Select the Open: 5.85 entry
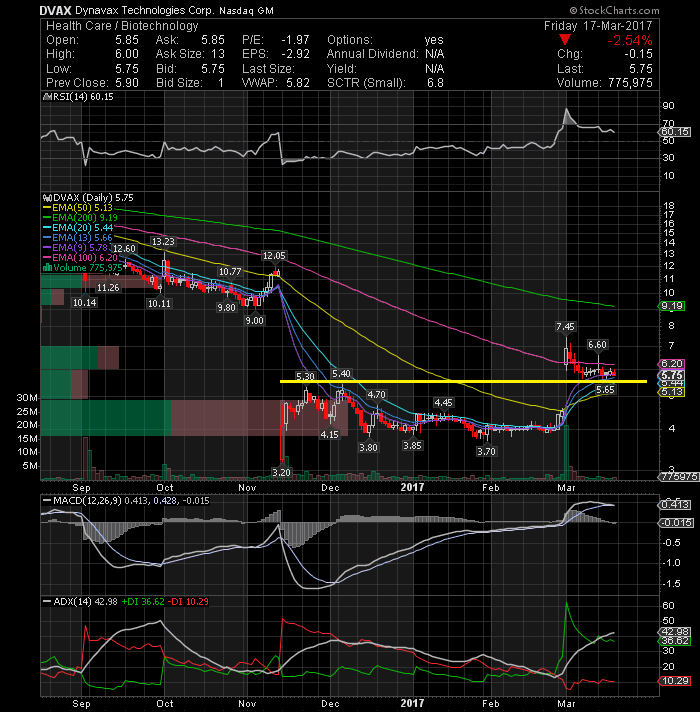 click(x=92, y=40)
